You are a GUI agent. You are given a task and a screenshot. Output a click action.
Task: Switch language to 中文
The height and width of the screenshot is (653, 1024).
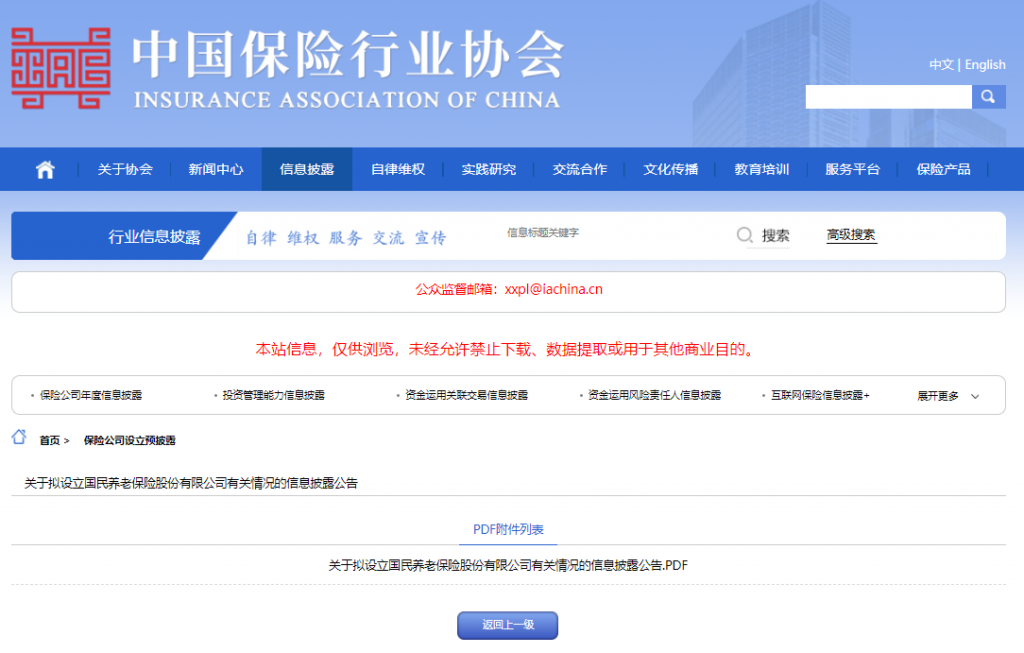coord(941,65)
